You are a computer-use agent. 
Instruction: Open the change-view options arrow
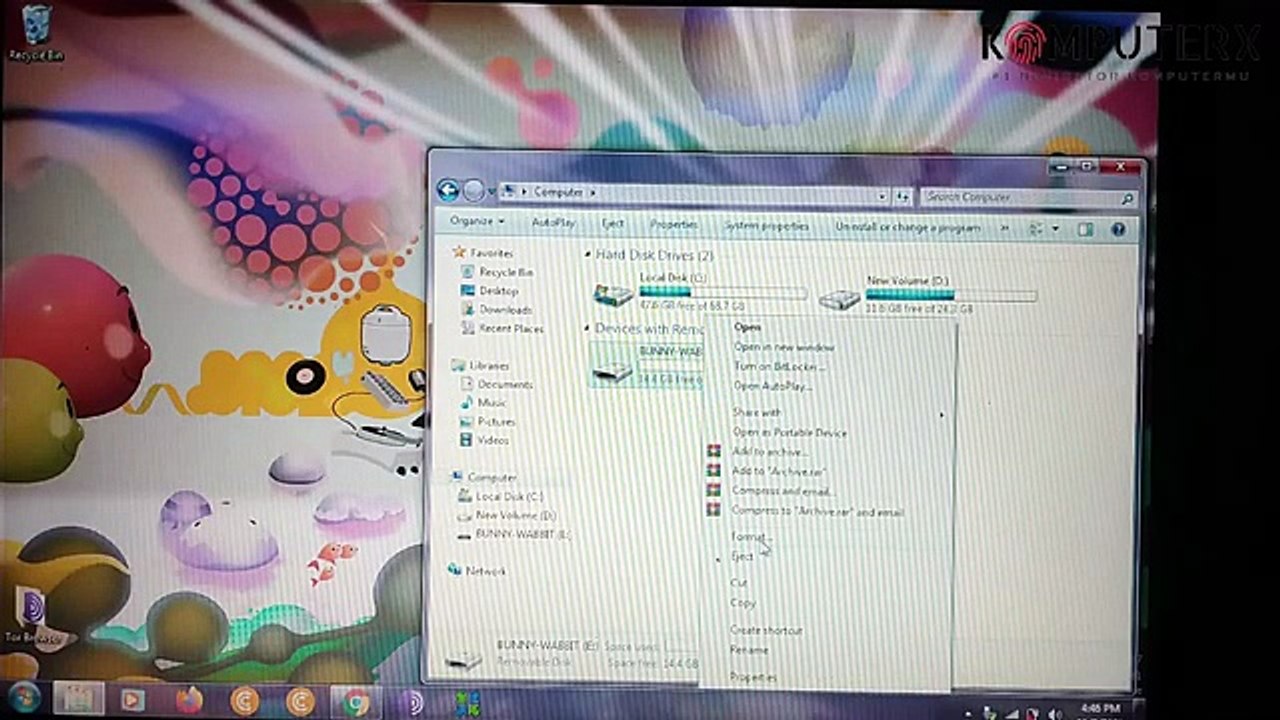coord(1054,229)
